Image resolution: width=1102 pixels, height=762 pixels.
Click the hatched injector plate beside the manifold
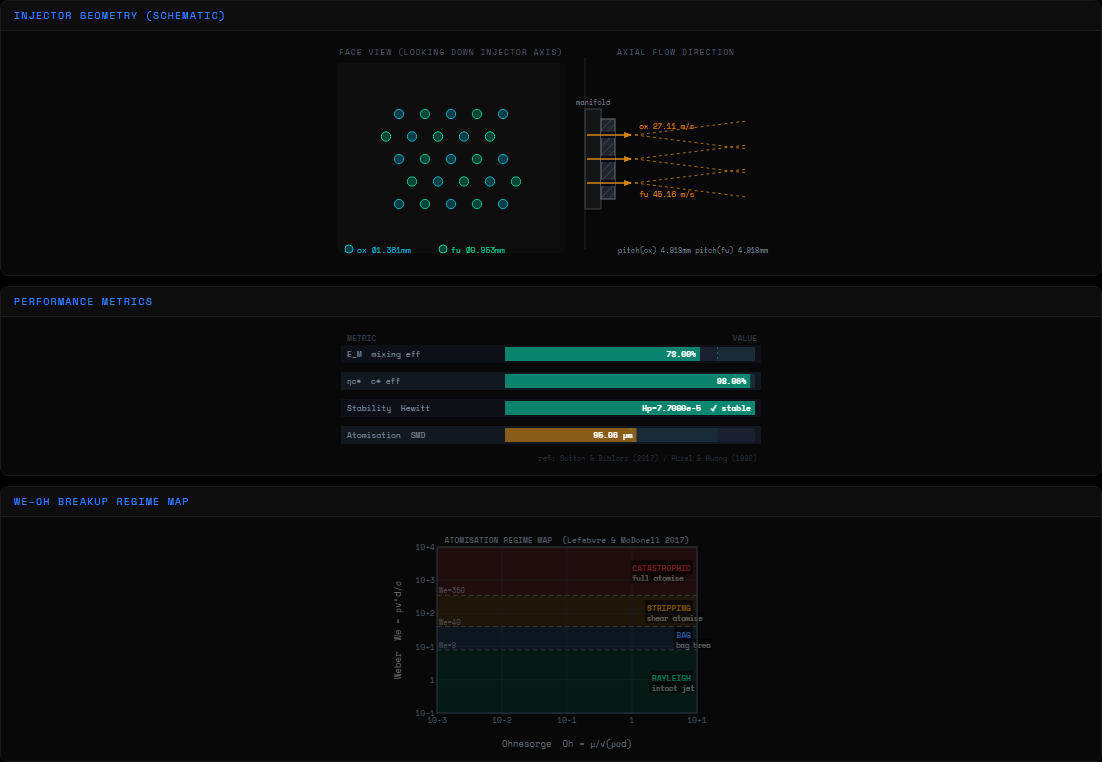click(608, 159)
